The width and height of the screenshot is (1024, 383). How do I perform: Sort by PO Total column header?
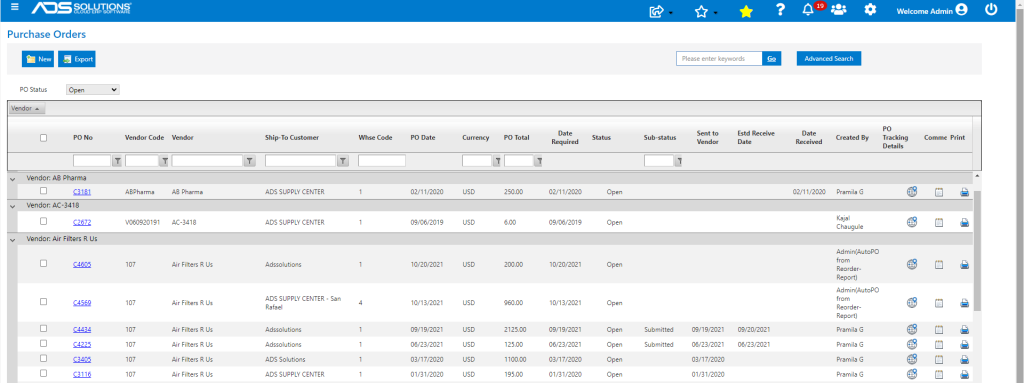pyautogui.click(x=516, y=138)
